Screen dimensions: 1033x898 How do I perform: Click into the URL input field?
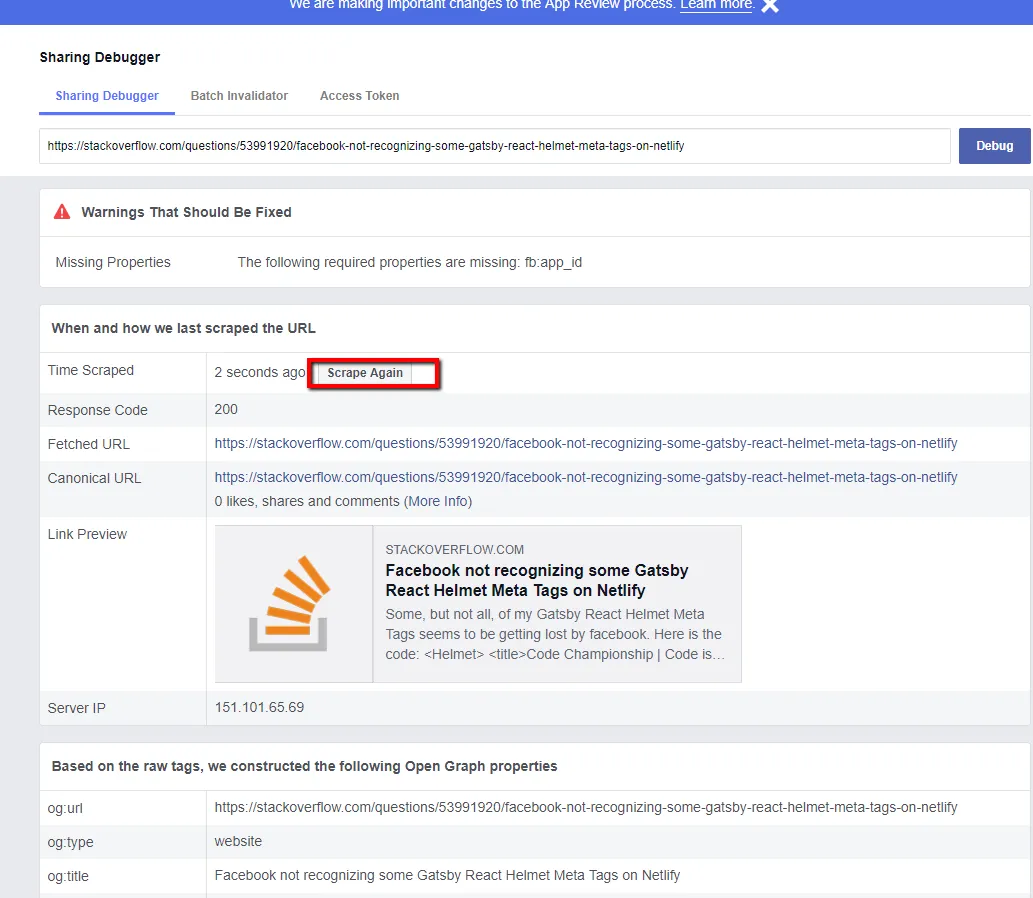[495, 146]
